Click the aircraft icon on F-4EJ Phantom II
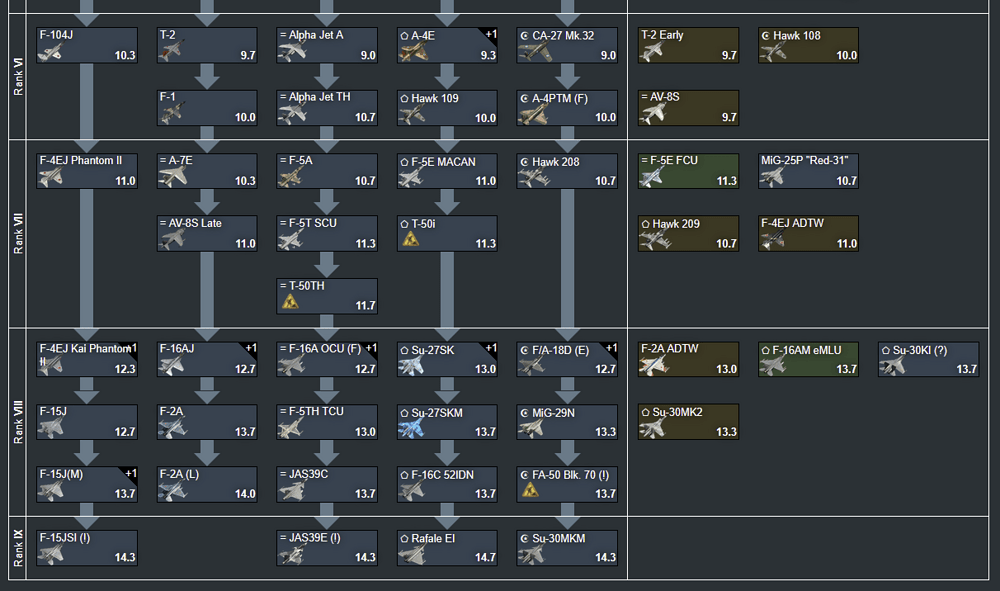Screen dimensions: 1000x591 pos(50,177)
